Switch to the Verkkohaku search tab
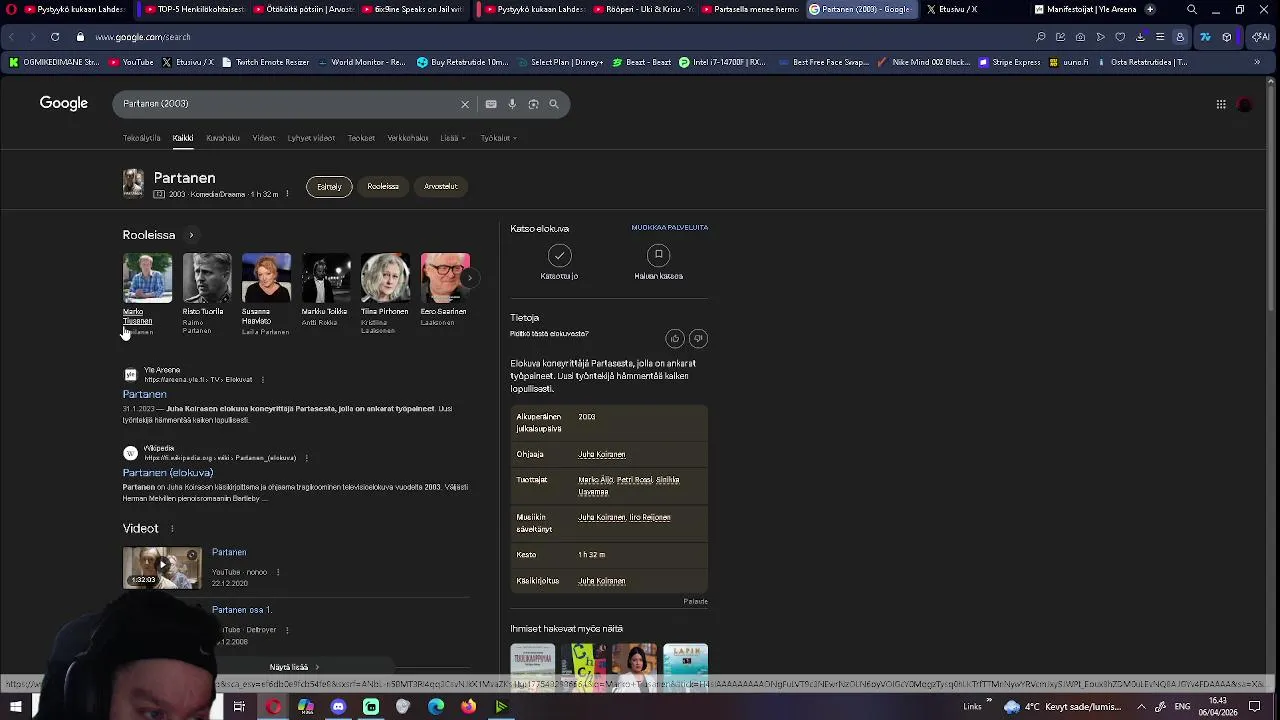 pos(408,138)
